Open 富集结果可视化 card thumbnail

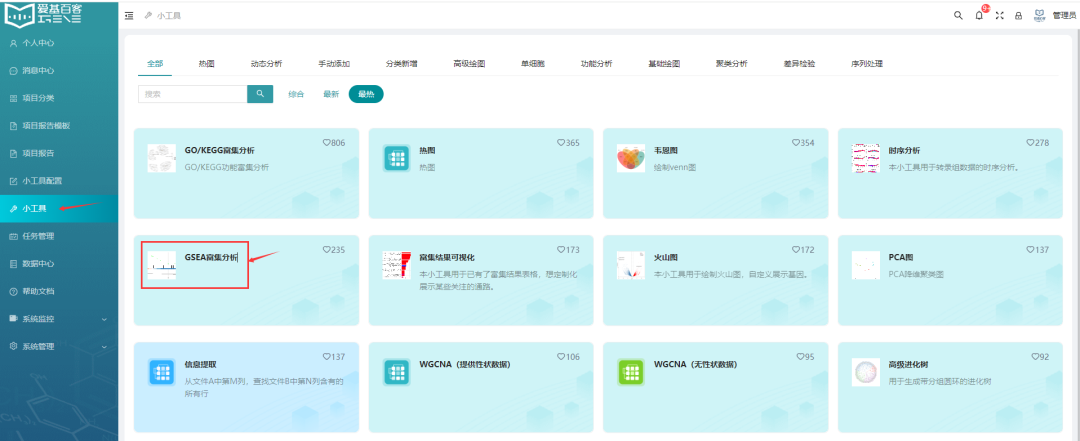pos(396,265)
